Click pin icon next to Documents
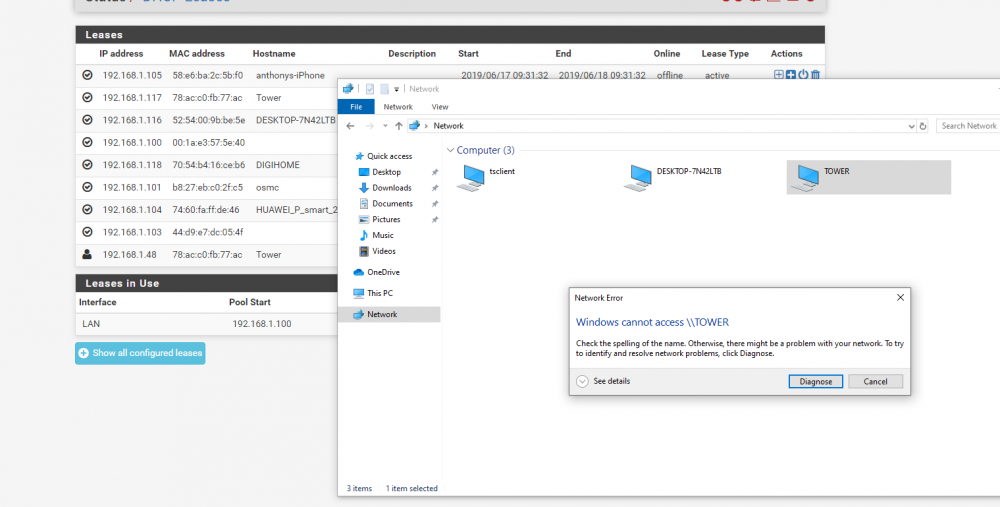The width and height of the screenshot is (1000, 507). (x=435, y=204)
